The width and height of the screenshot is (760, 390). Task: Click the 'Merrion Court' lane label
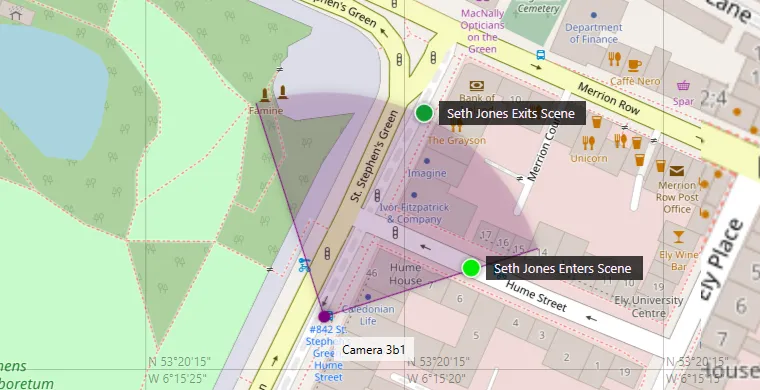click(543, 148)
